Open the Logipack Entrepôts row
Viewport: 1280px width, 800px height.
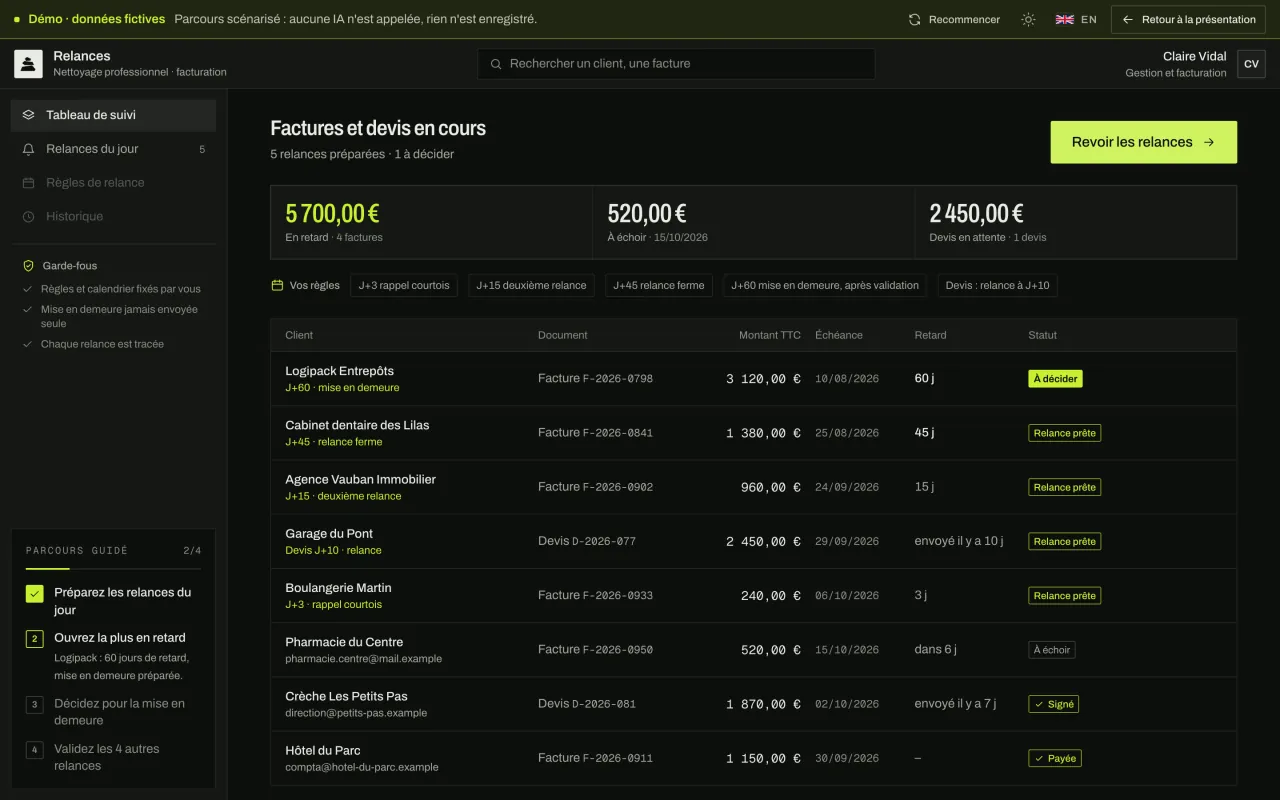tap(753, 379)
